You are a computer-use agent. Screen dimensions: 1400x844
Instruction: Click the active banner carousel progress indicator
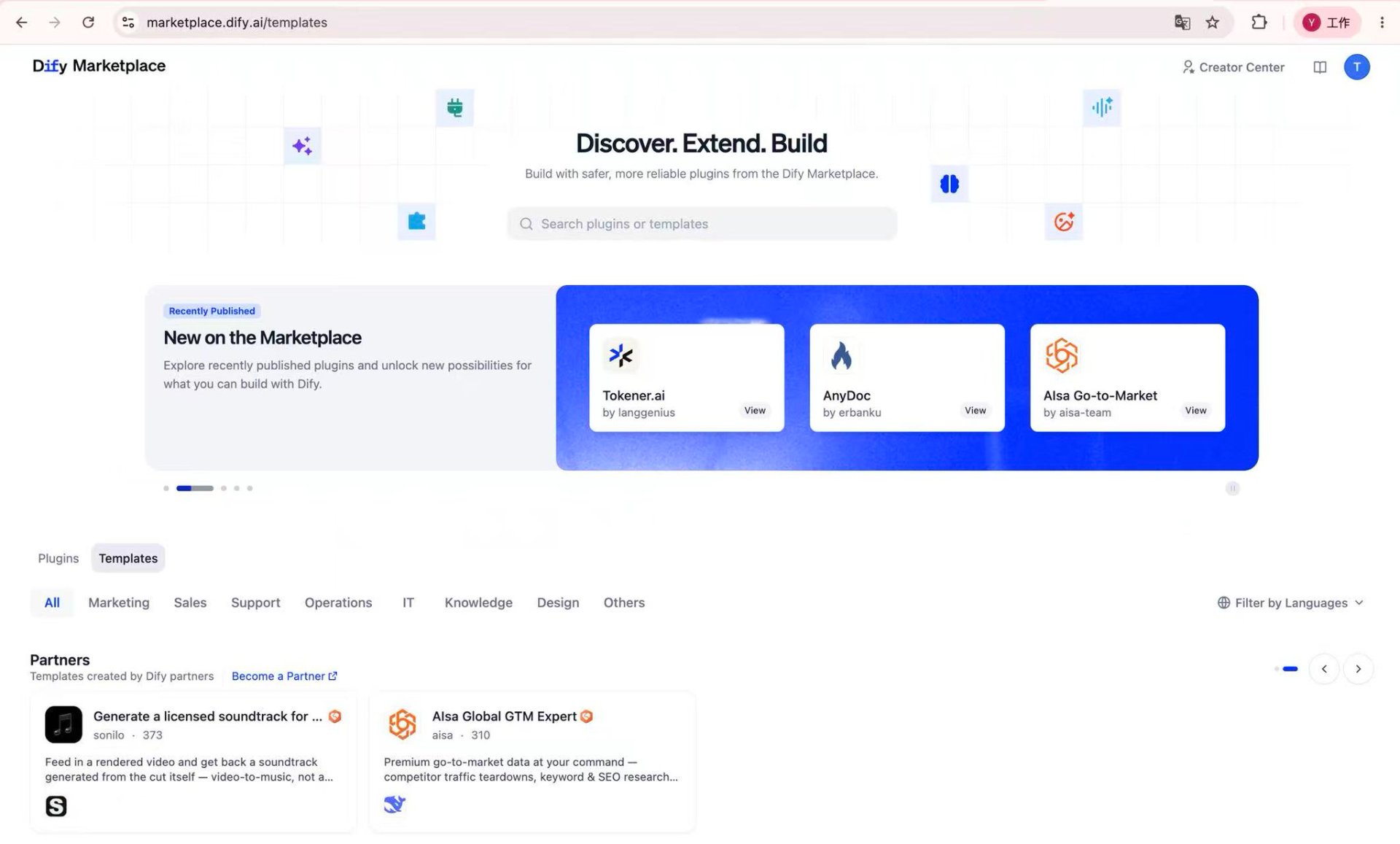tap(195, 488)
